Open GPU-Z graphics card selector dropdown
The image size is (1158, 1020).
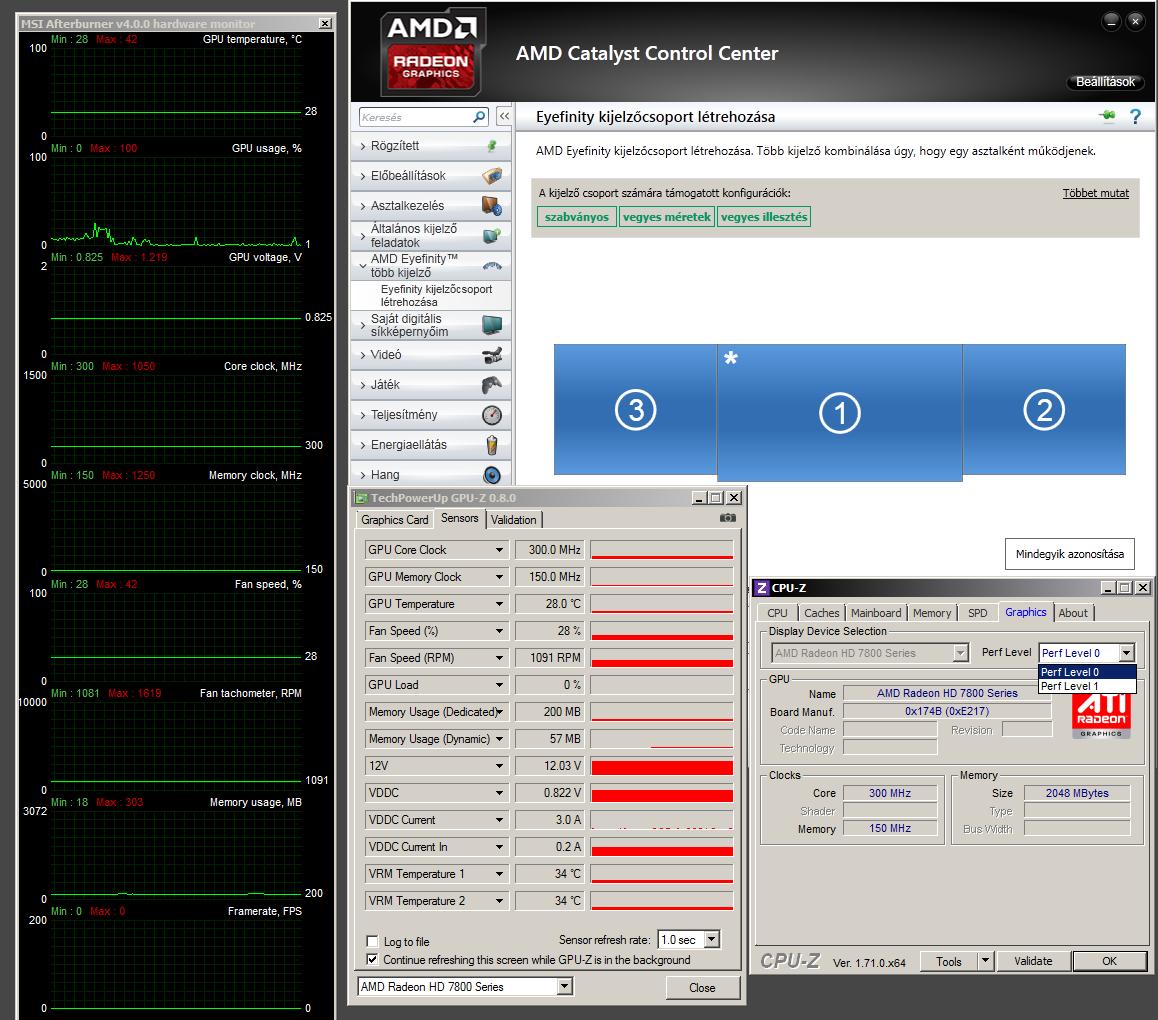tap(564, 987)
